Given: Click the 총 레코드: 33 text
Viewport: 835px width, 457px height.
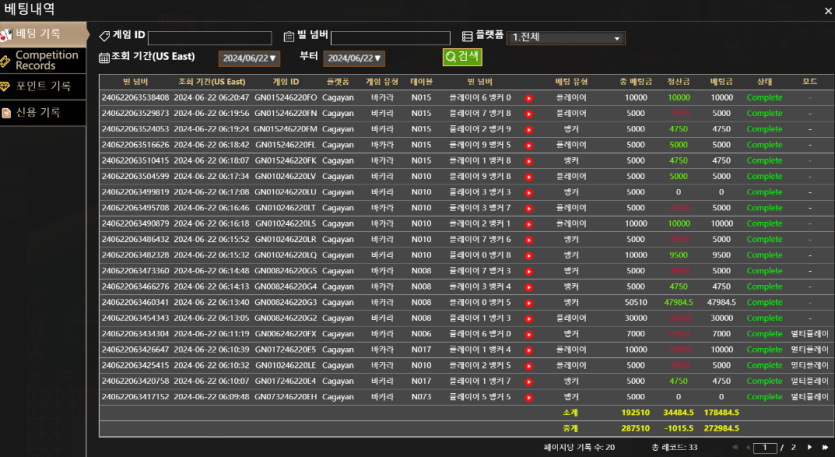Looking at the screenshot, I should point(675,447).
